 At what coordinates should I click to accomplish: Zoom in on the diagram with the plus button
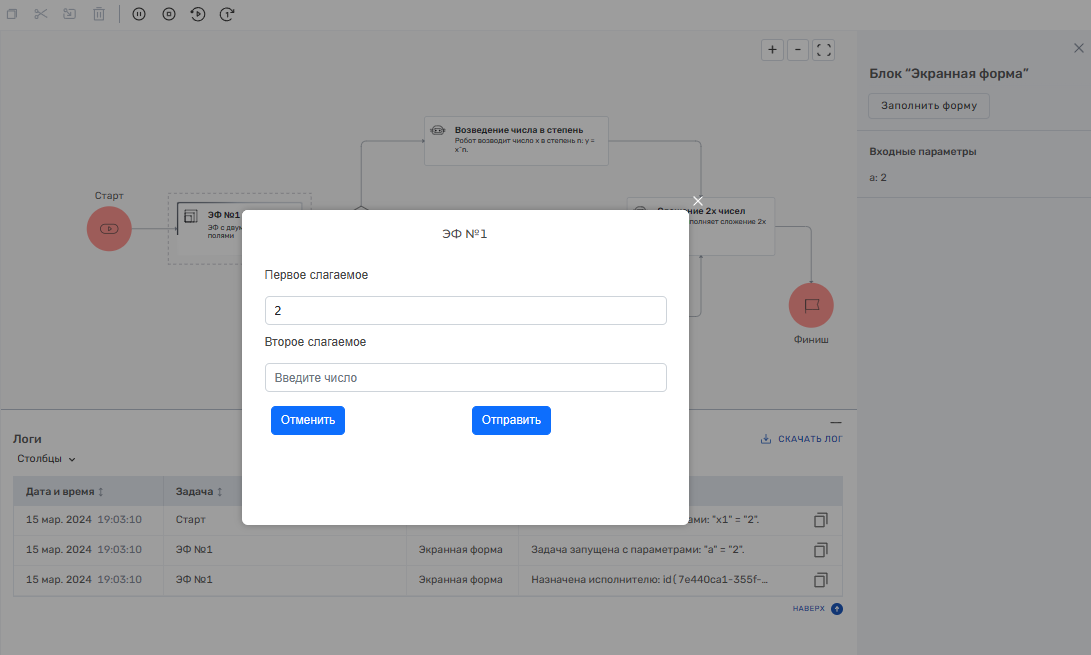tap(772, 50)
